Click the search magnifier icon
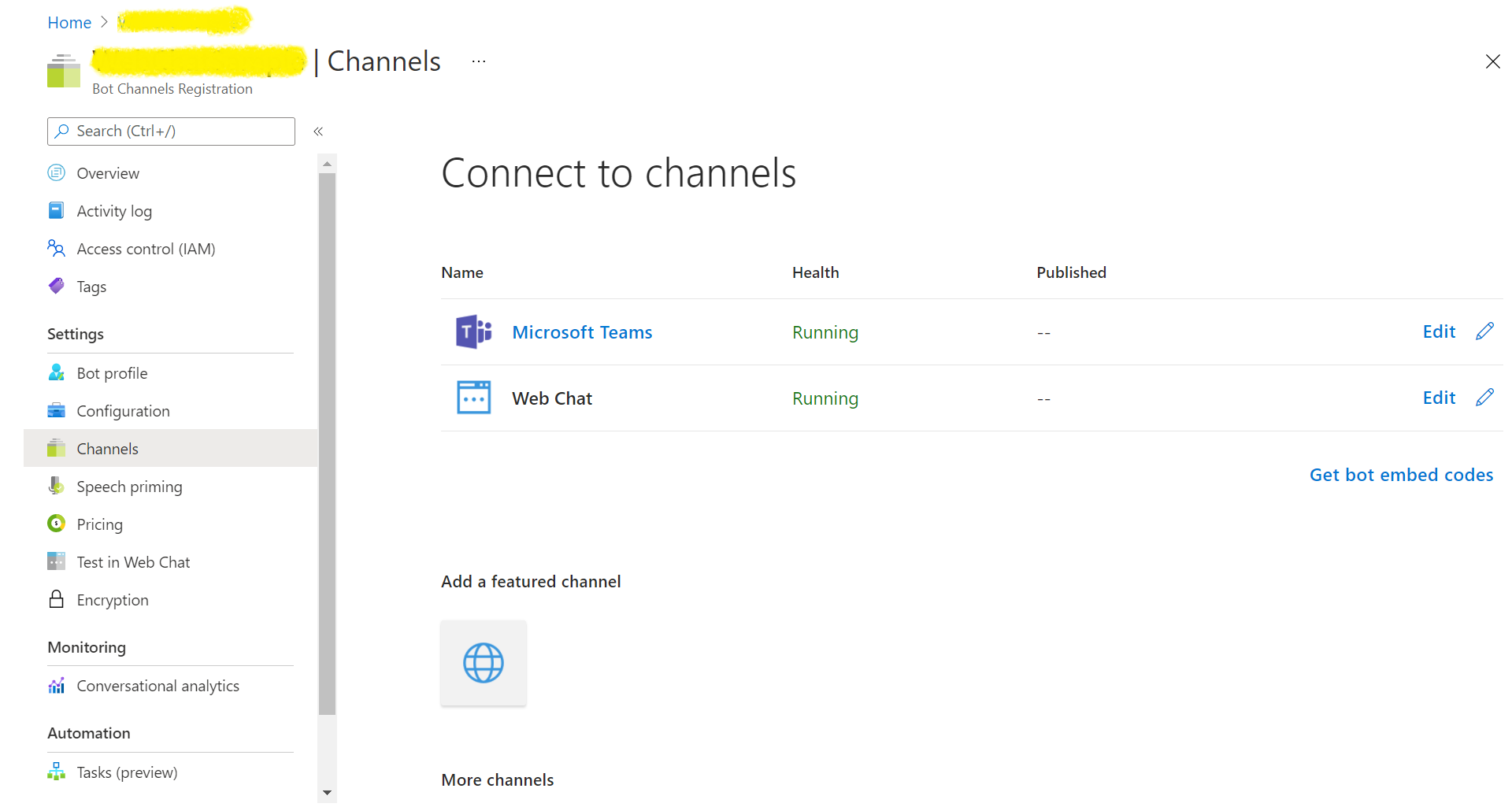The width and height of the screenshot is (1512, 807). [x=62, y=131]
